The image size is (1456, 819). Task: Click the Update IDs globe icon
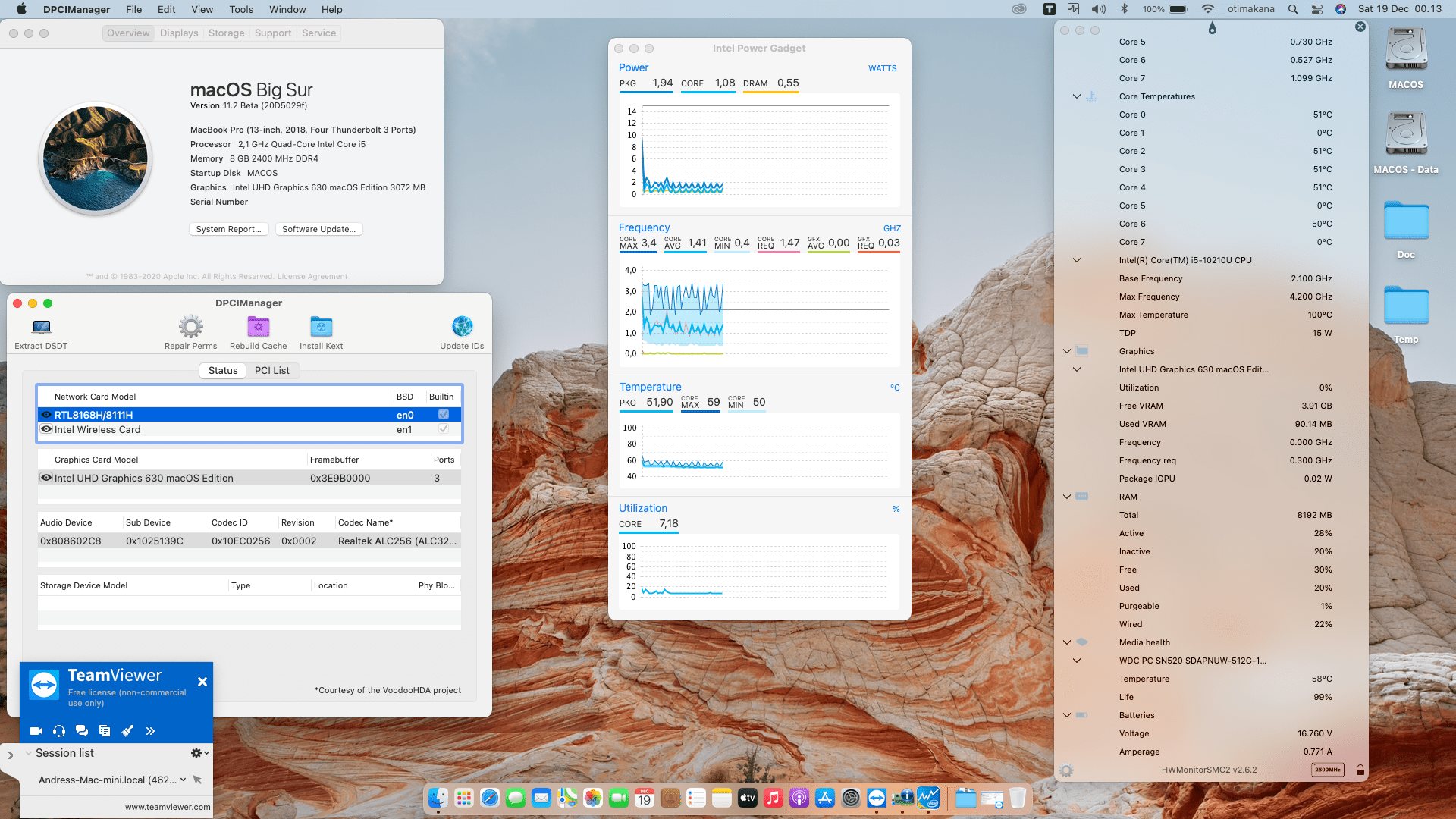tap(462, 326)
